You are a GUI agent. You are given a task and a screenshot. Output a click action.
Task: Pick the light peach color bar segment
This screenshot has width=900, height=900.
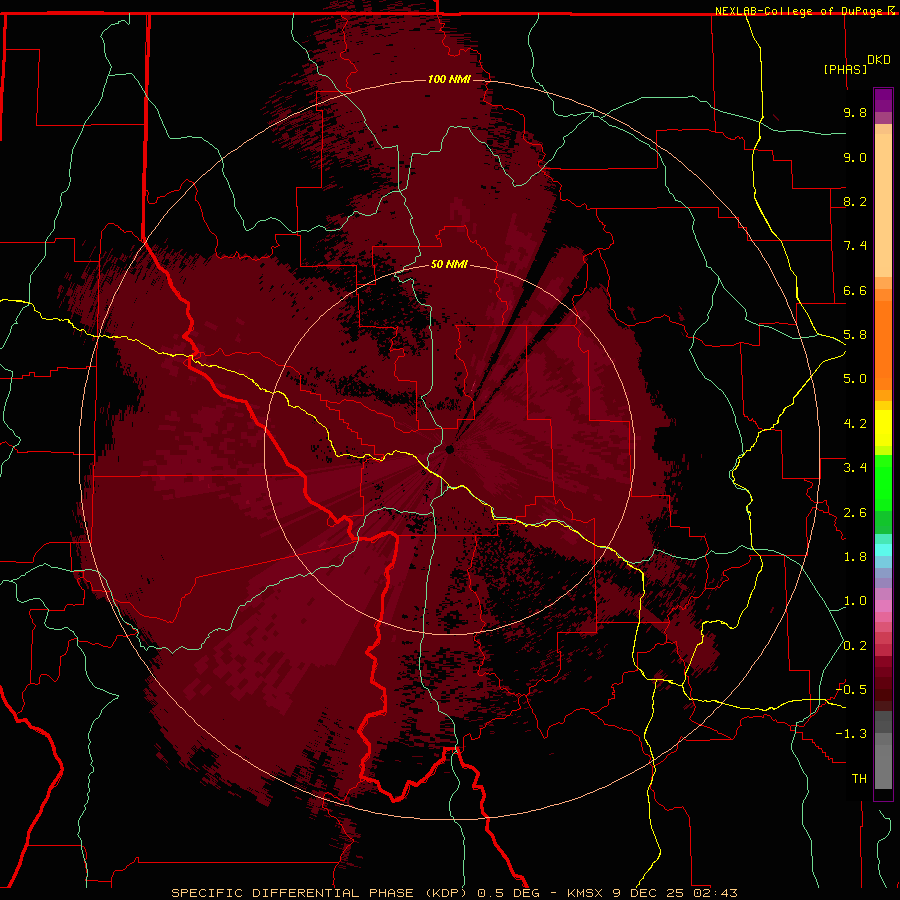pos(883,204)
